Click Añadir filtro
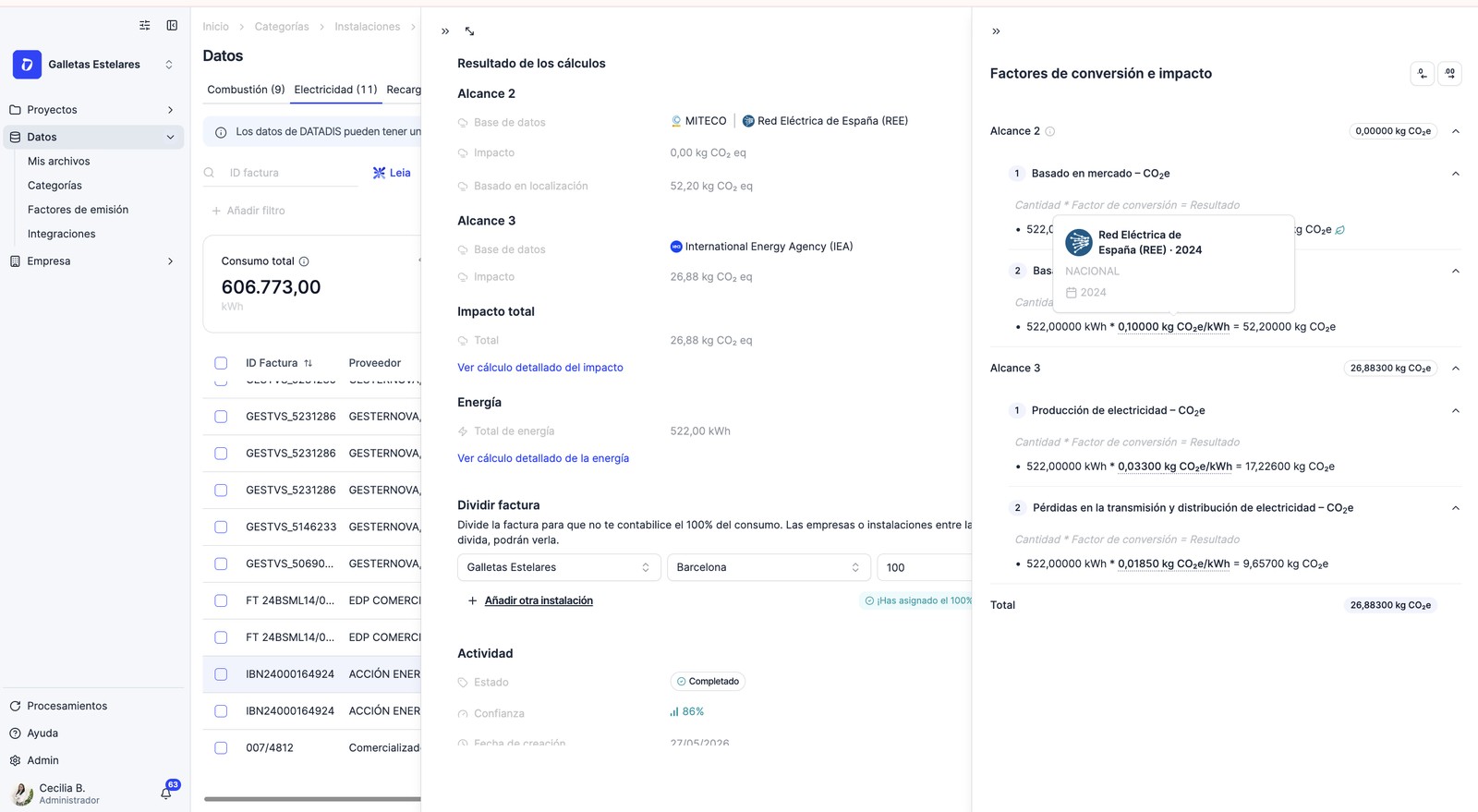Viewport: 1478px width, 812px height. point(248,211)
